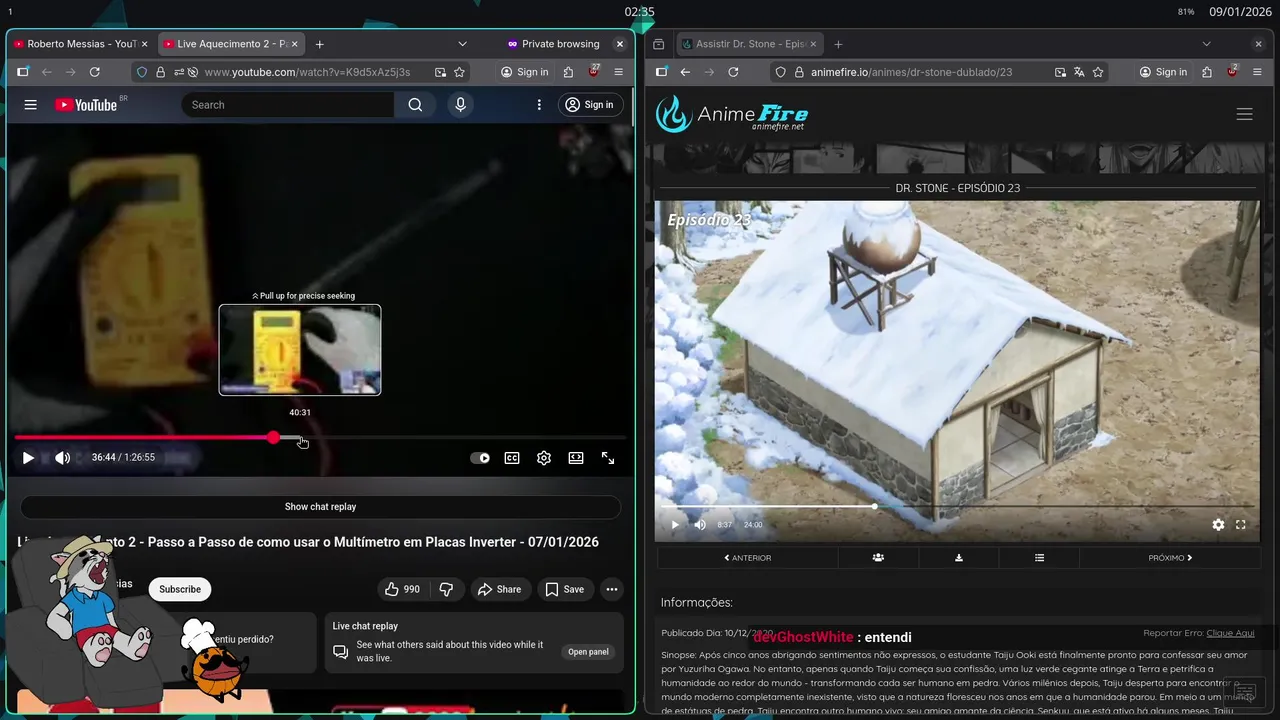Open new tab in YouTube window
The height and width of the screenshot is (720, 1280).
coord(320,44)
